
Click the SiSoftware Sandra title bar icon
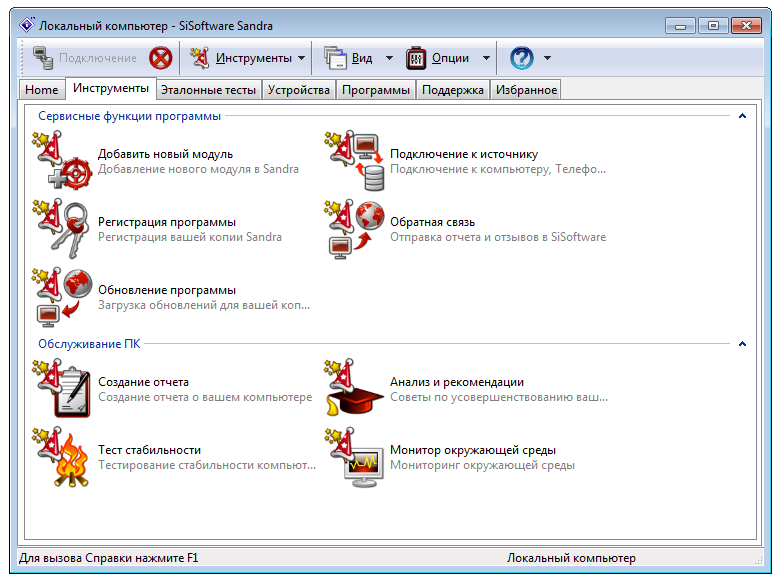(27, 25)
